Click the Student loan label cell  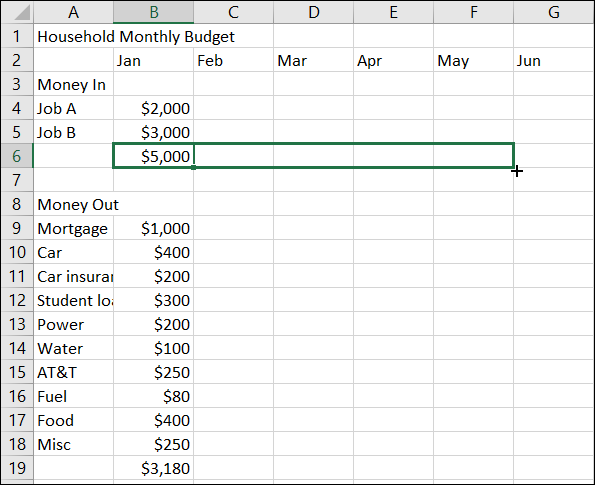(x=73, y=300)
